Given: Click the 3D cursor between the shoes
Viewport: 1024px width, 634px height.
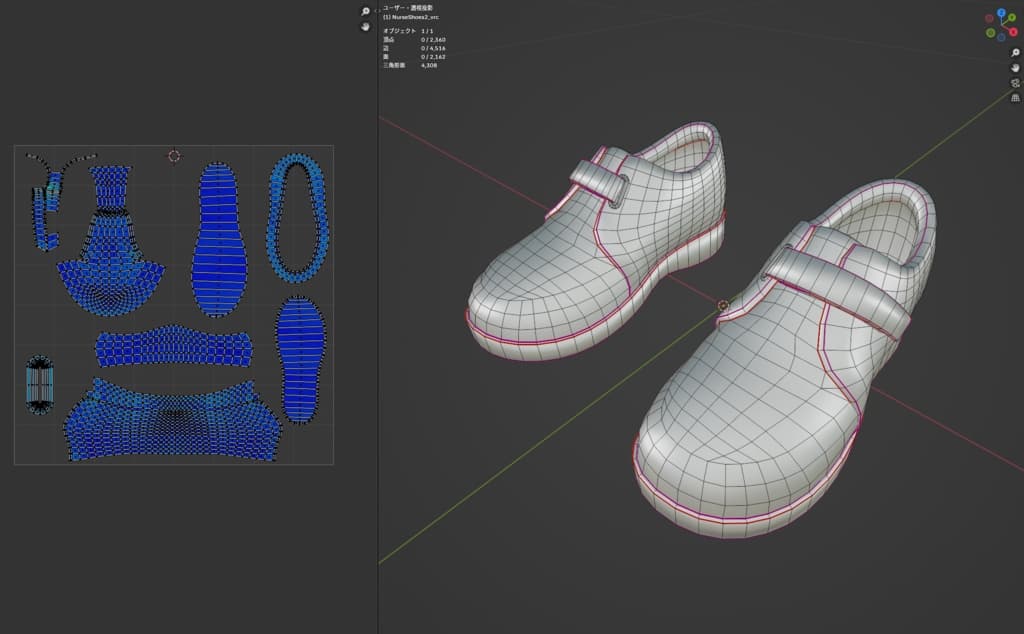Looking at the screenshot, I should click(x=724, y=305).
